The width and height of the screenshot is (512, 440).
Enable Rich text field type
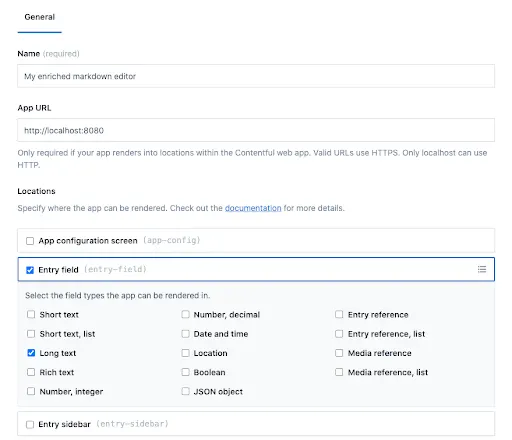point(31,372)
